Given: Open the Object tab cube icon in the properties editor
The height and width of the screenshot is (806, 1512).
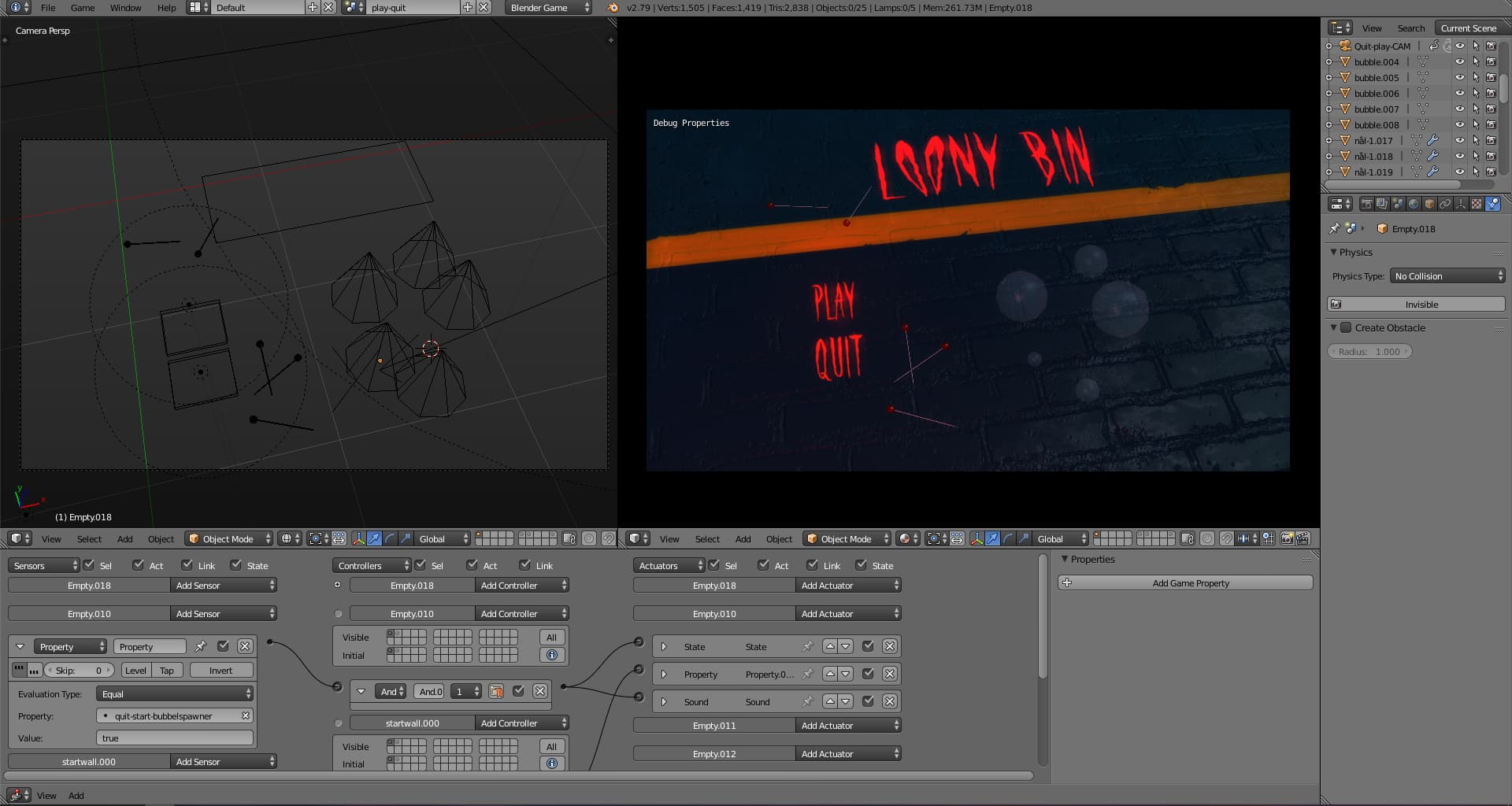Looking at the screenshot, I should click(x=1429, y=204).
